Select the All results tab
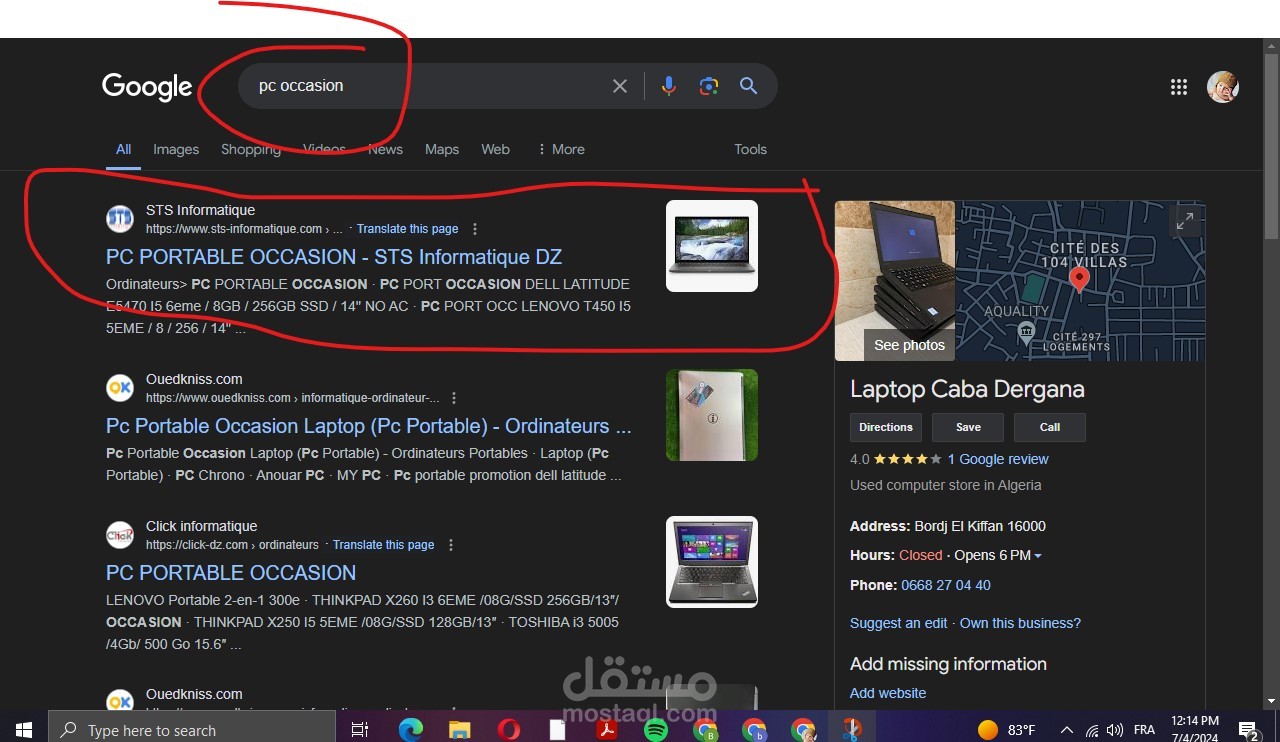 tap(123, 149)
